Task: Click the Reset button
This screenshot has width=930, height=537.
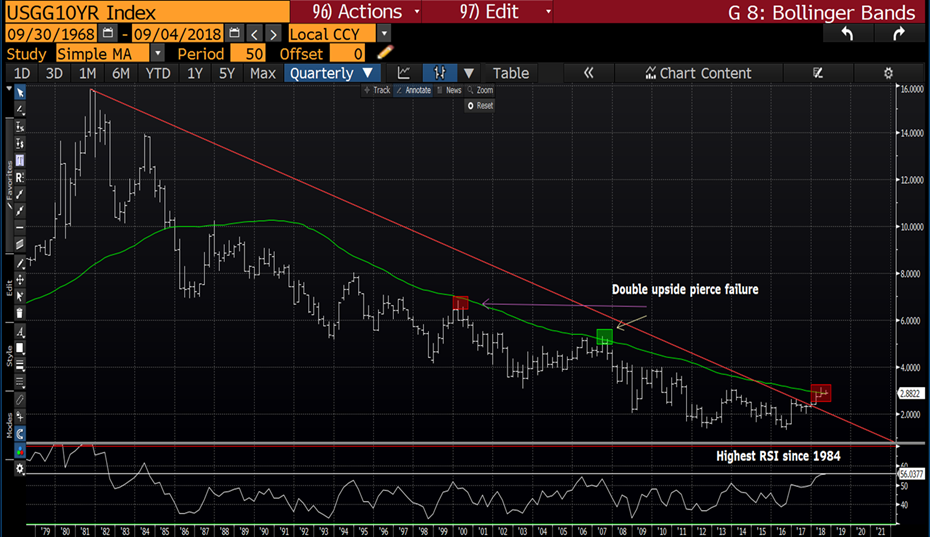Action: click(480, 106)
